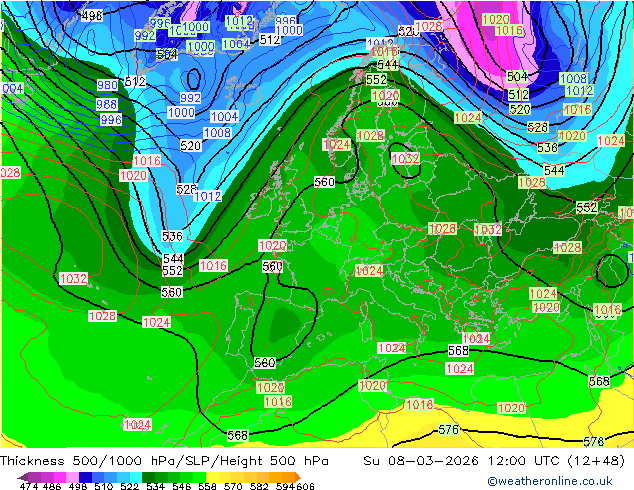634x490 pixels.
Task: Pick the cyan legend swatch above 522
Action: click(136, 477)
